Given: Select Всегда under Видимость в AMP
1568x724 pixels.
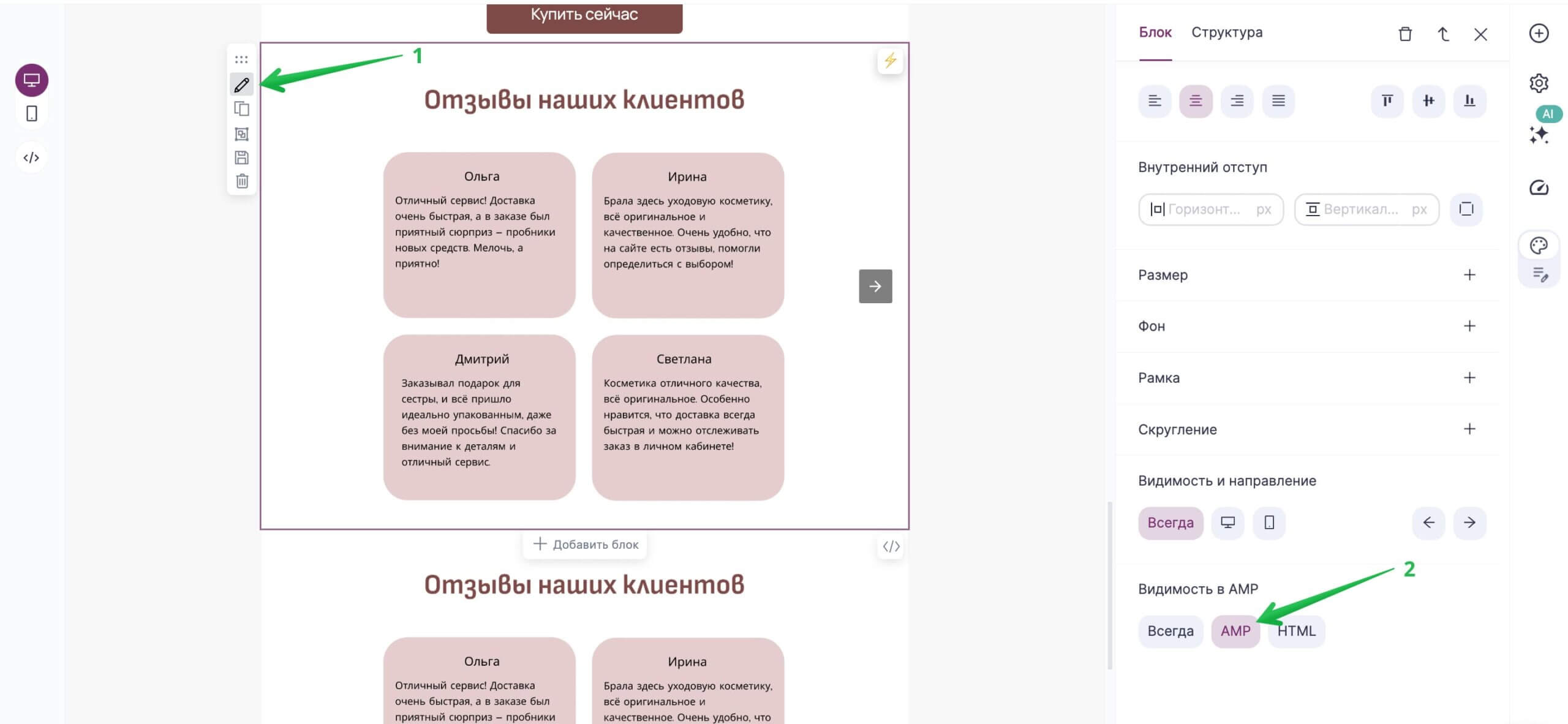Looking at the screenshot, I should tap(1170, 632).
